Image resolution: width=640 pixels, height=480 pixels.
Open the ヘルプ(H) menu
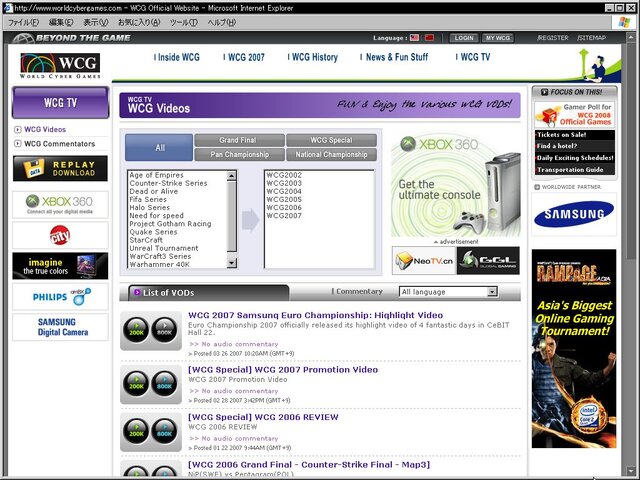(222, 22)
